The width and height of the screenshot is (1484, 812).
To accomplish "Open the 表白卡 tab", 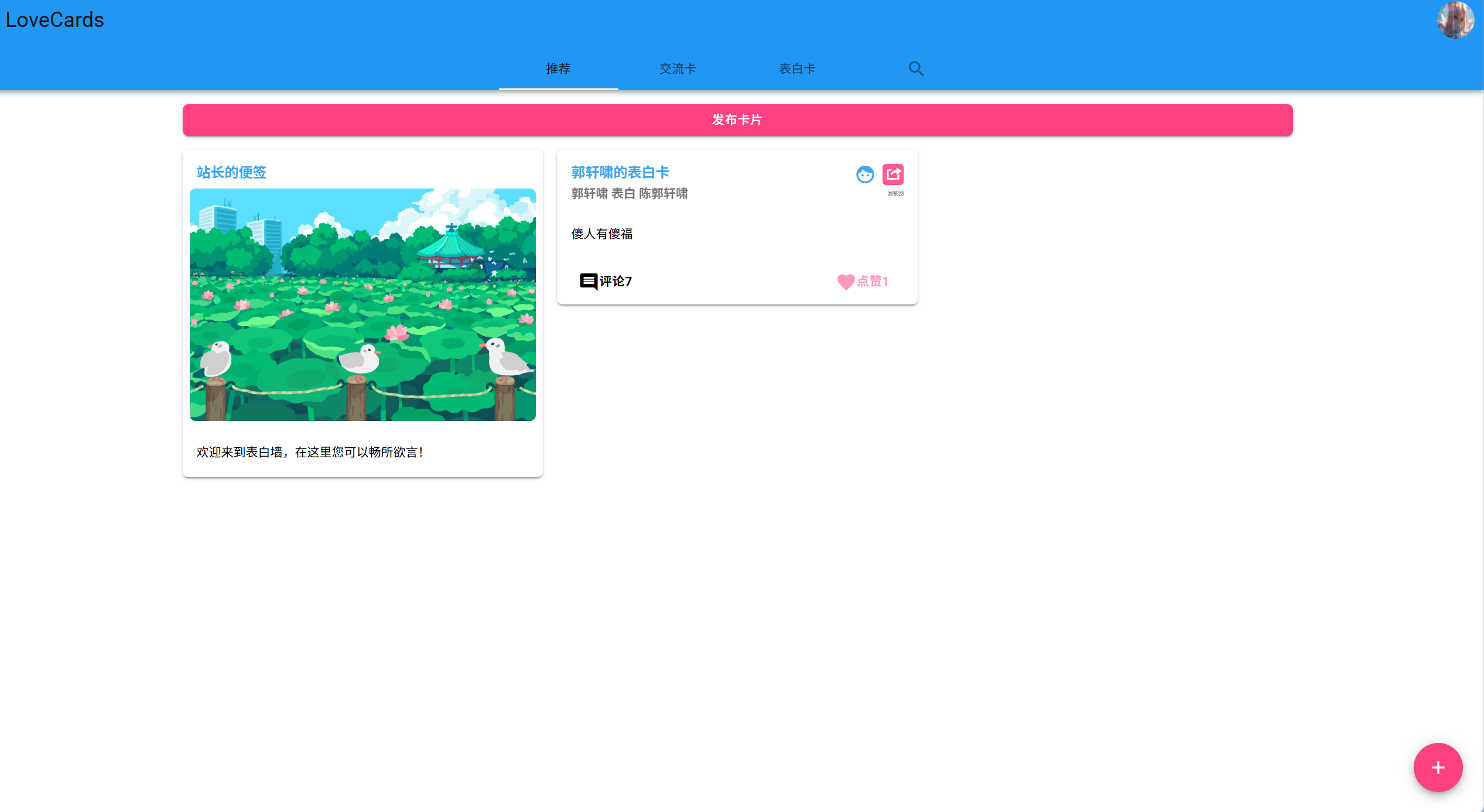I will 796,69.
